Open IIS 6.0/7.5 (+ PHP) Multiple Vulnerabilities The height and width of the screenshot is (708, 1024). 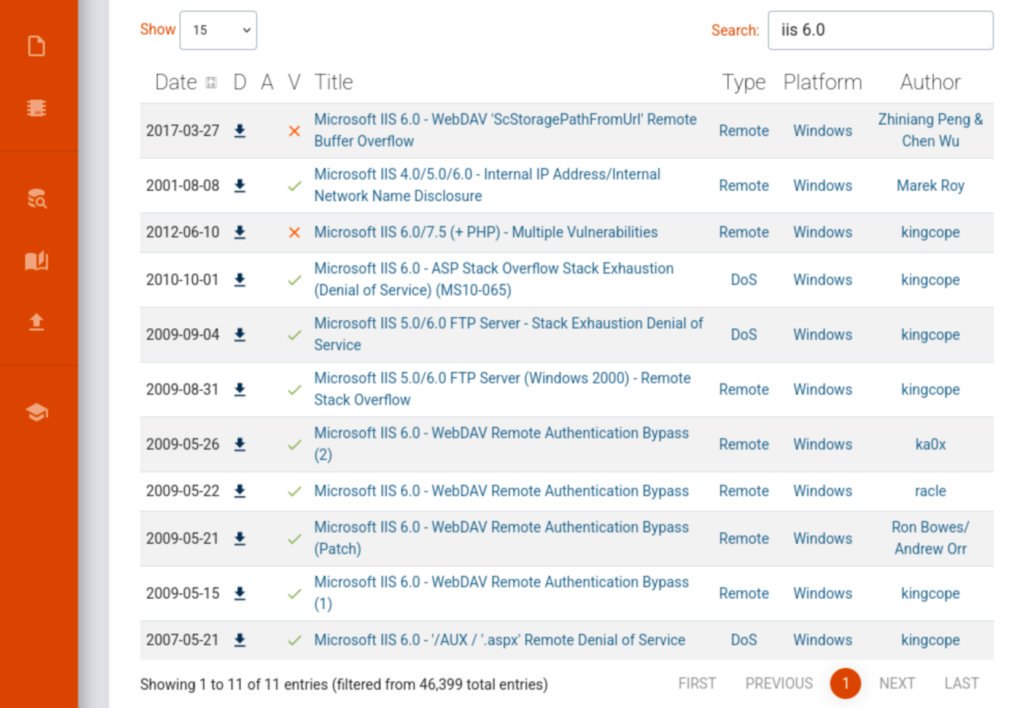click(x=486, y=232)
